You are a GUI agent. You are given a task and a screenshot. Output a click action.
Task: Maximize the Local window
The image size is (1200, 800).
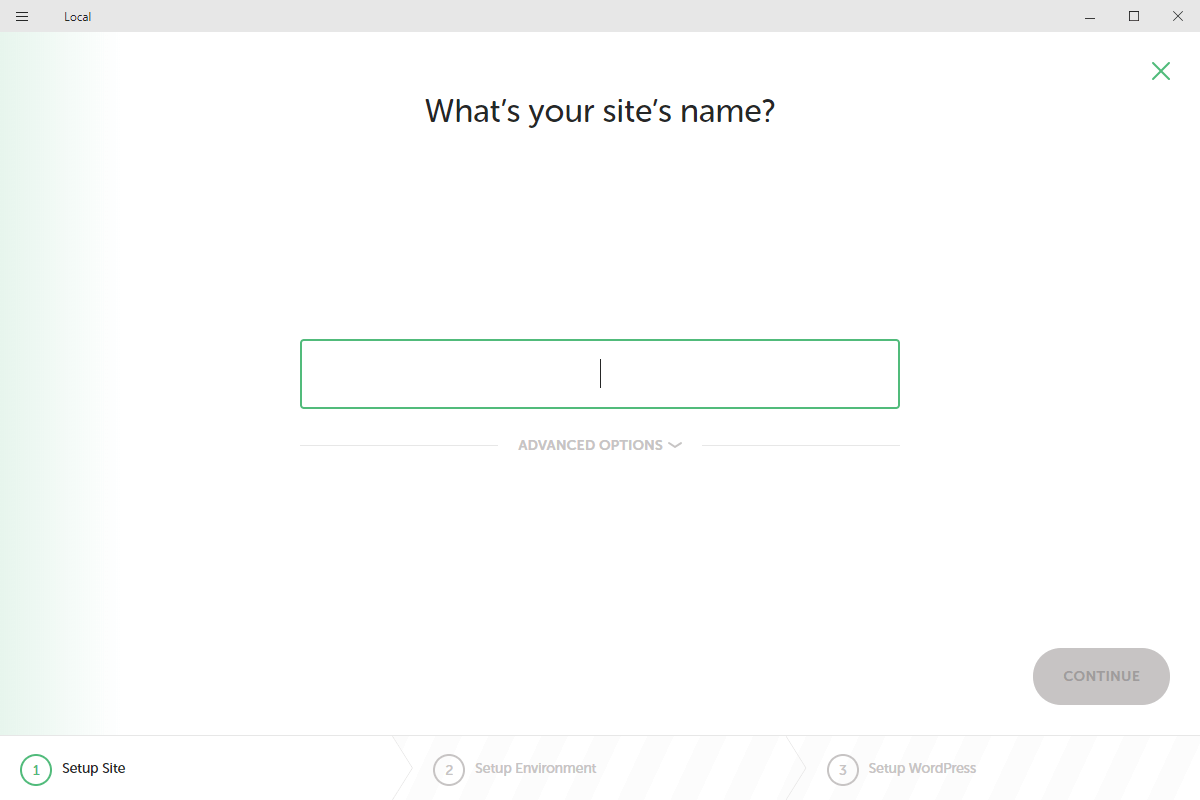(x=1134, y=16)
